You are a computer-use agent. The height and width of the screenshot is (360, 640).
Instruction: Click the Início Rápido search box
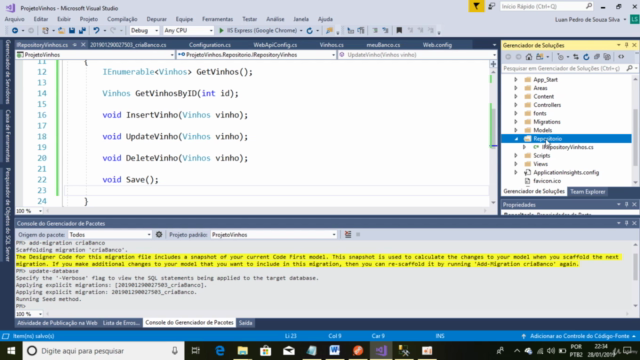546,7
